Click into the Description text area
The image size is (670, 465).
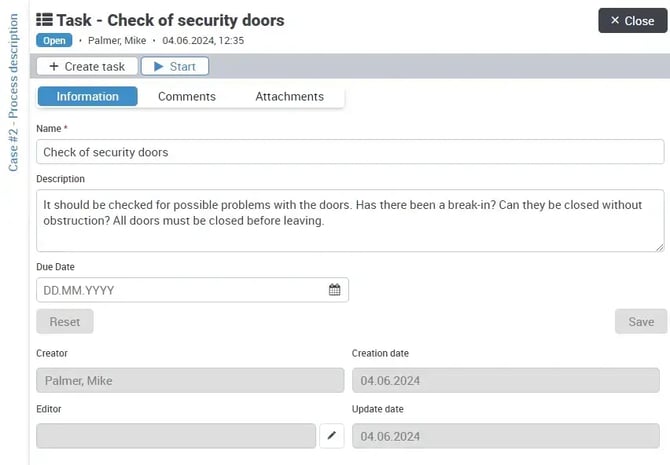[x=350, y=220]
